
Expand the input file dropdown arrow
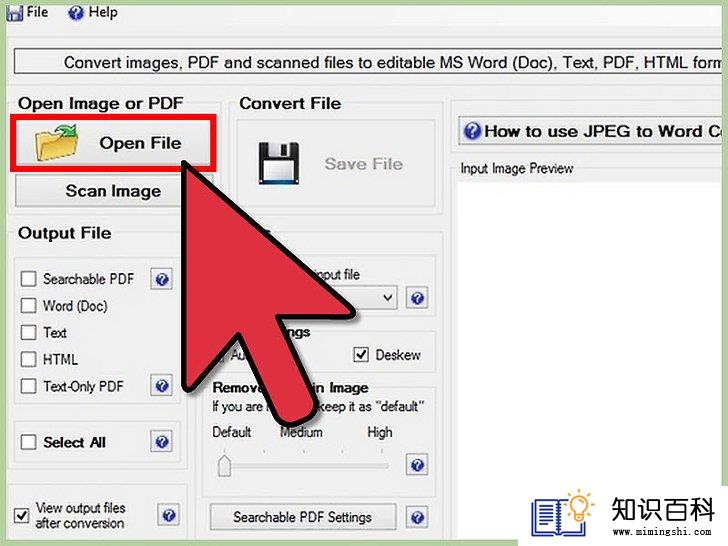[x=388, y=297]
